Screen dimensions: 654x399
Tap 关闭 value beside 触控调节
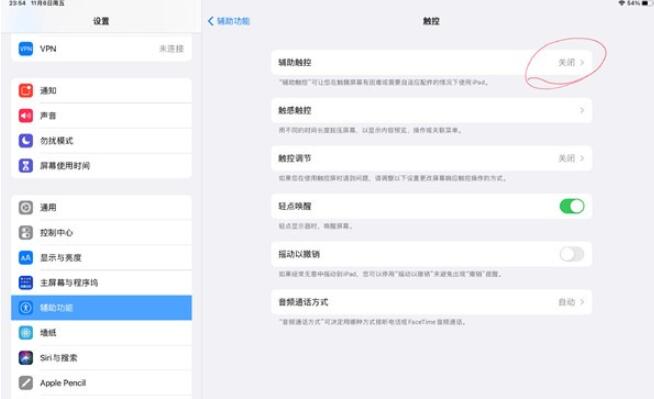tap(567, 158)
